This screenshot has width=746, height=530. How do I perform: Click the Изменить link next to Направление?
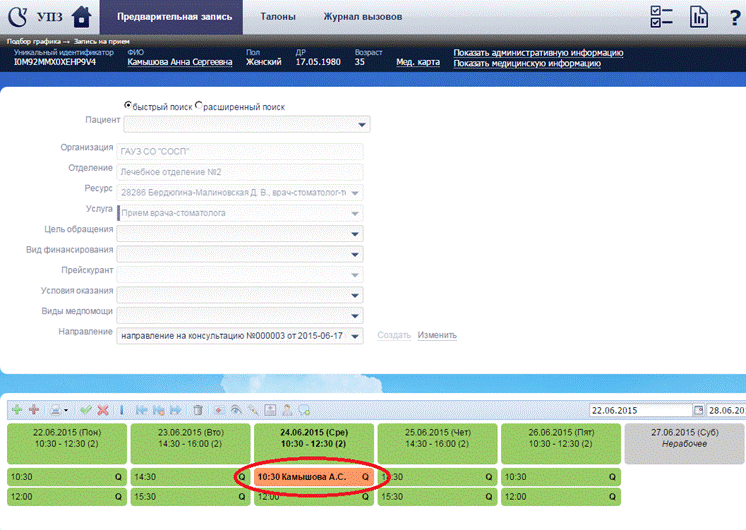coord(437,335)
